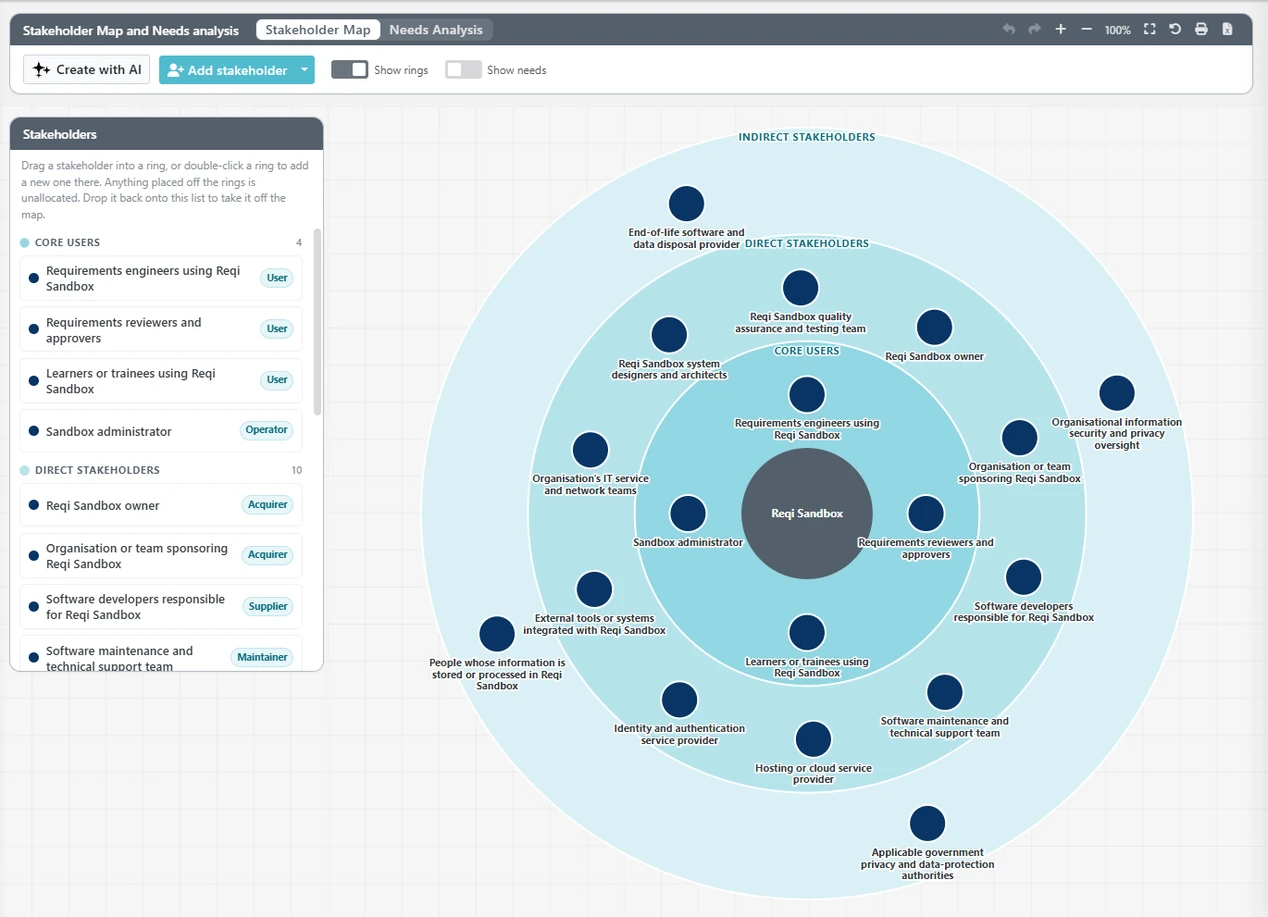Viewport: 1268px width, 917px height.
Task: Select Requirements reviewers and approvers list item
Action: pyautogui.click(x=161, y=329)
